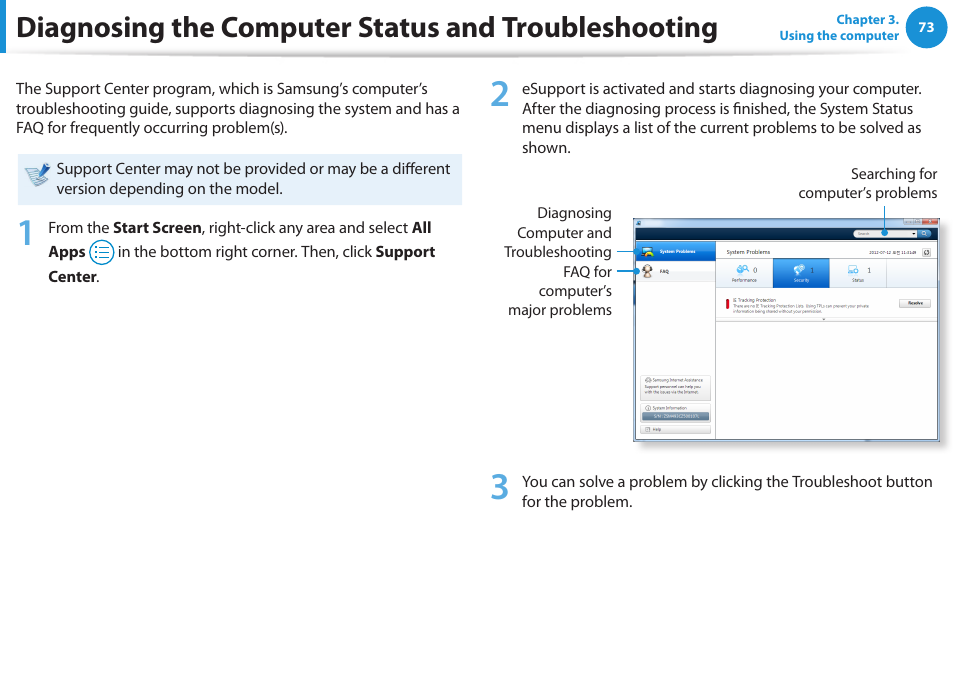Close the eSupport window
The height and width of the screenshot is (677, 954).
point(930,221)
